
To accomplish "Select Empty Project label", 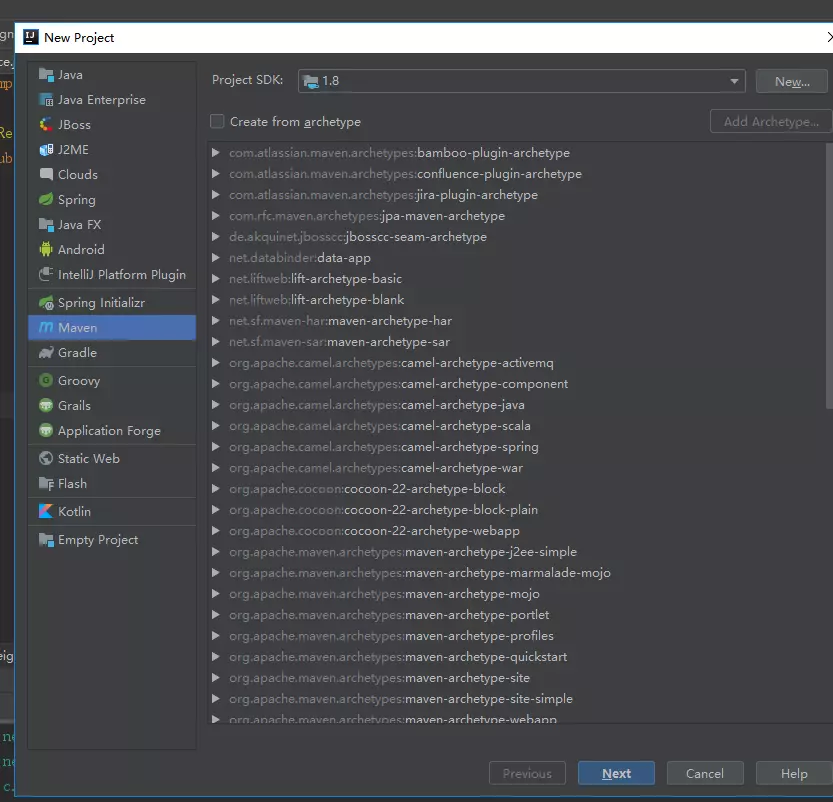I will (x=98, y=540).
